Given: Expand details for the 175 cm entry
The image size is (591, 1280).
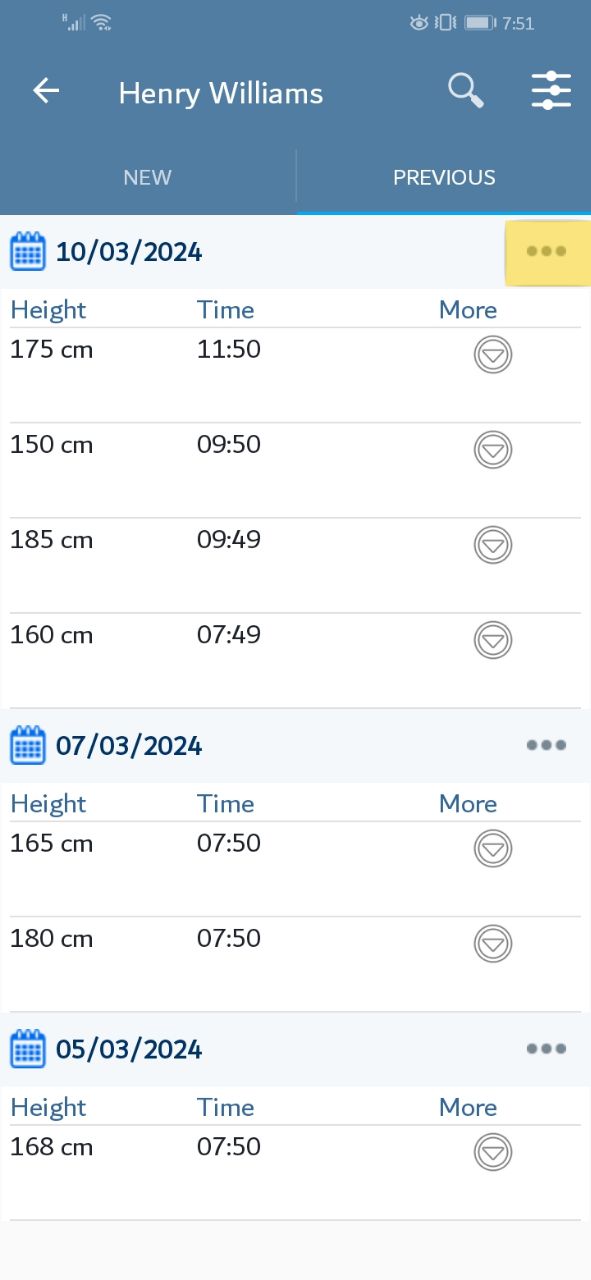Looking at the screenshot, I should [492, 354].
